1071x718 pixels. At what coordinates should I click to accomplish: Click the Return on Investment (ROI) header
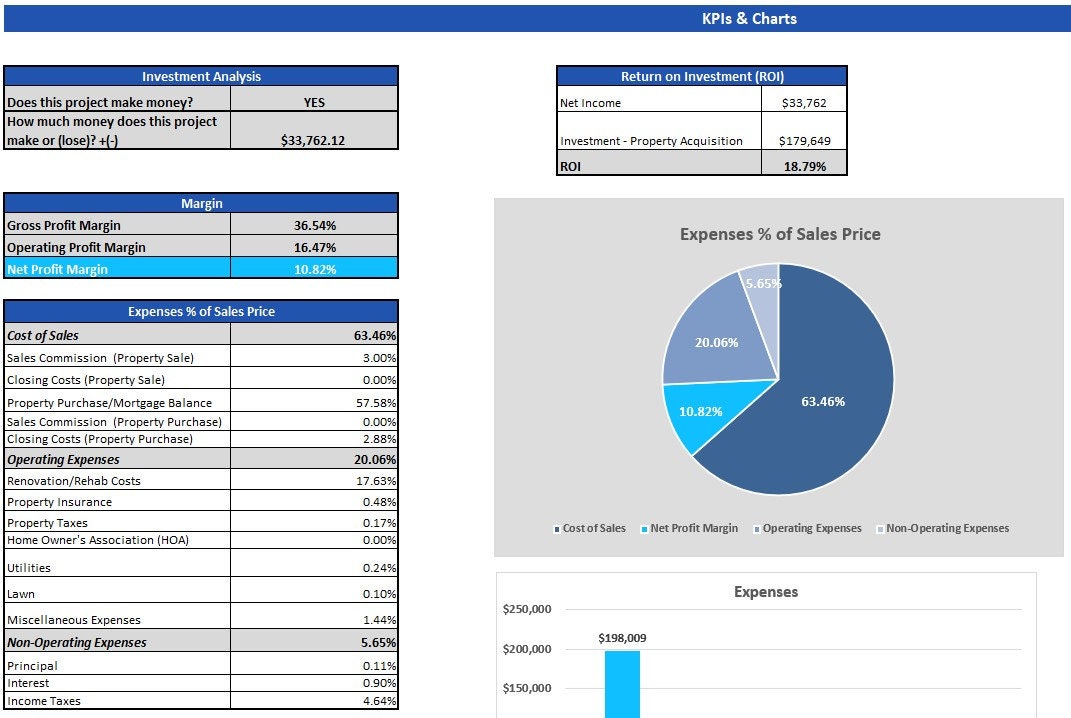[701, 76]
